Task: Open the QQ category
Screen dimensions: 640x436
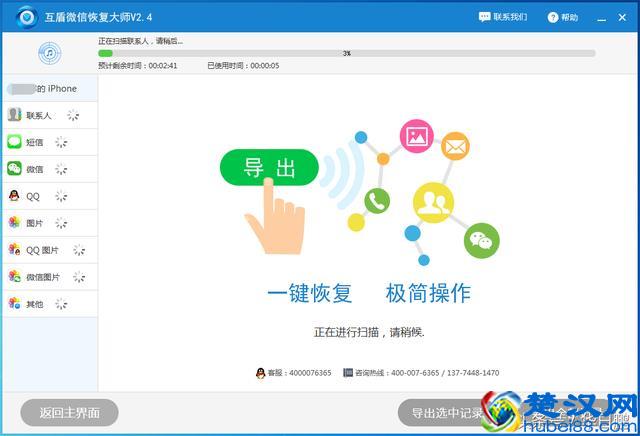Action: [x=50, y=196]
